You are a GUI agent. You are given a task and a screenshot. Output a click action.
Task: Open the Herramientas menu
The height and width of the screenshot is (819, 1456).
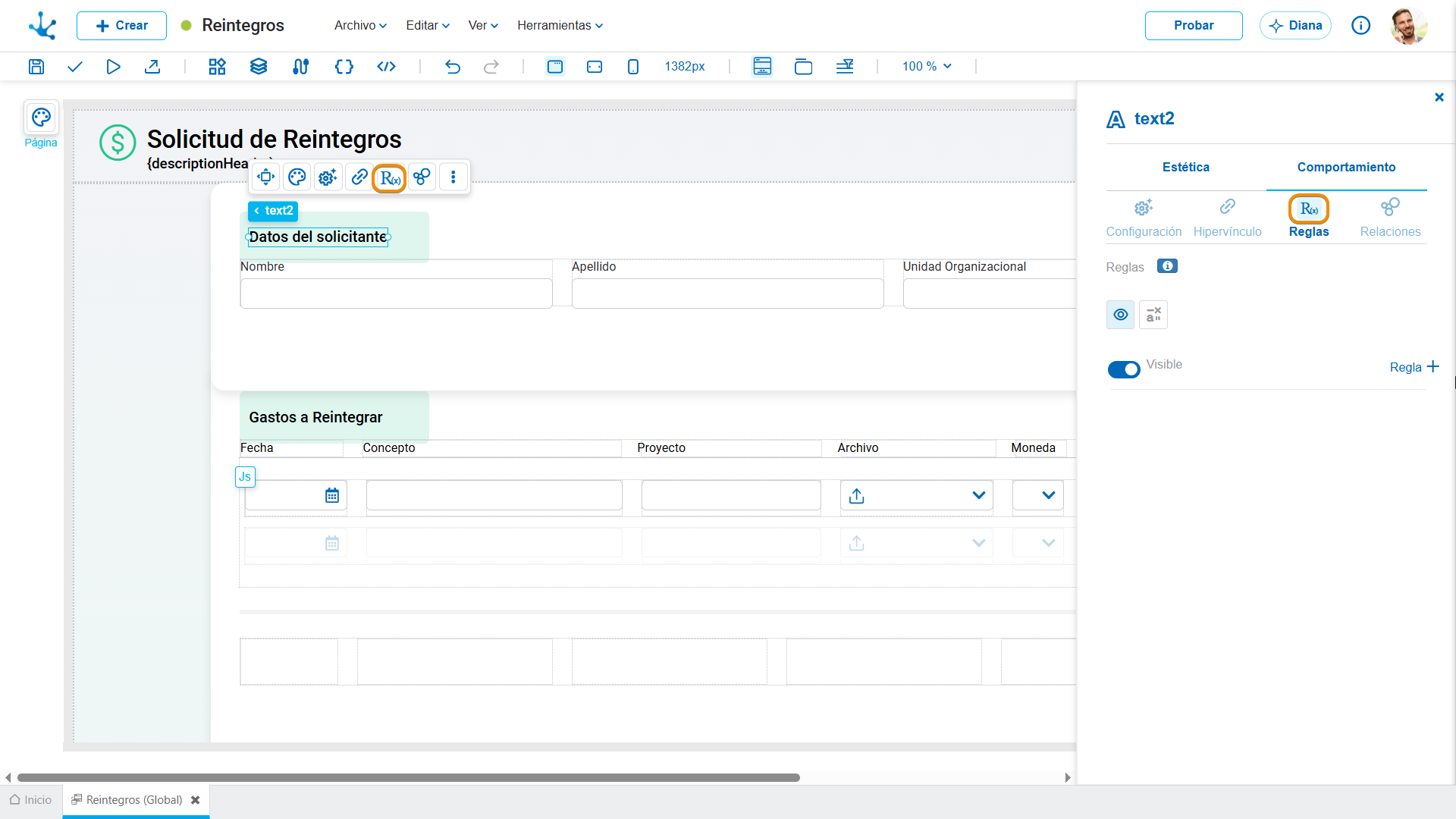tap(560, 25)
